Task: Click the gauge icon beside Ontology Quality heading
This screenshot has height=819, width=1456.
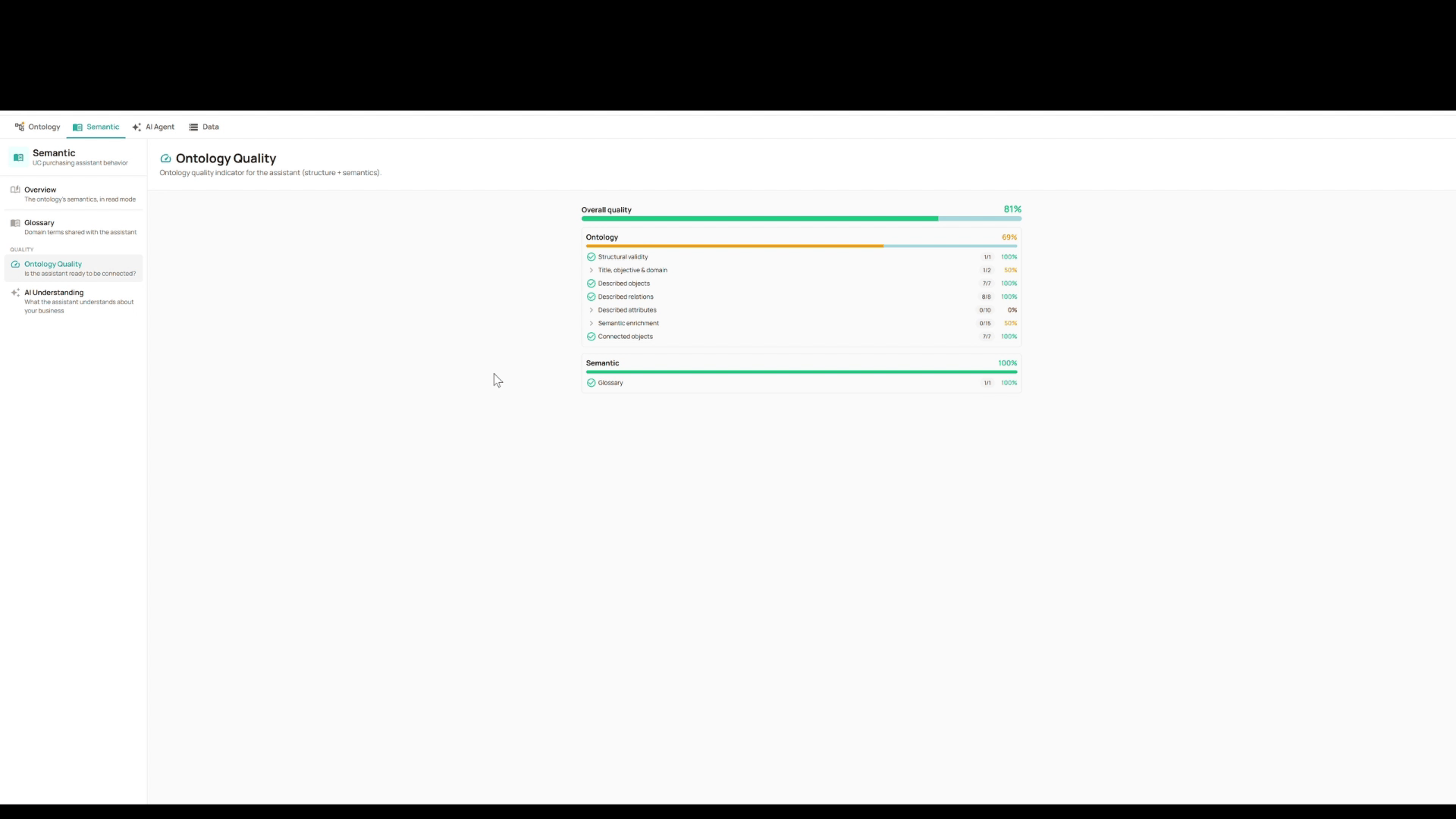Action: [x=165, y=158]
